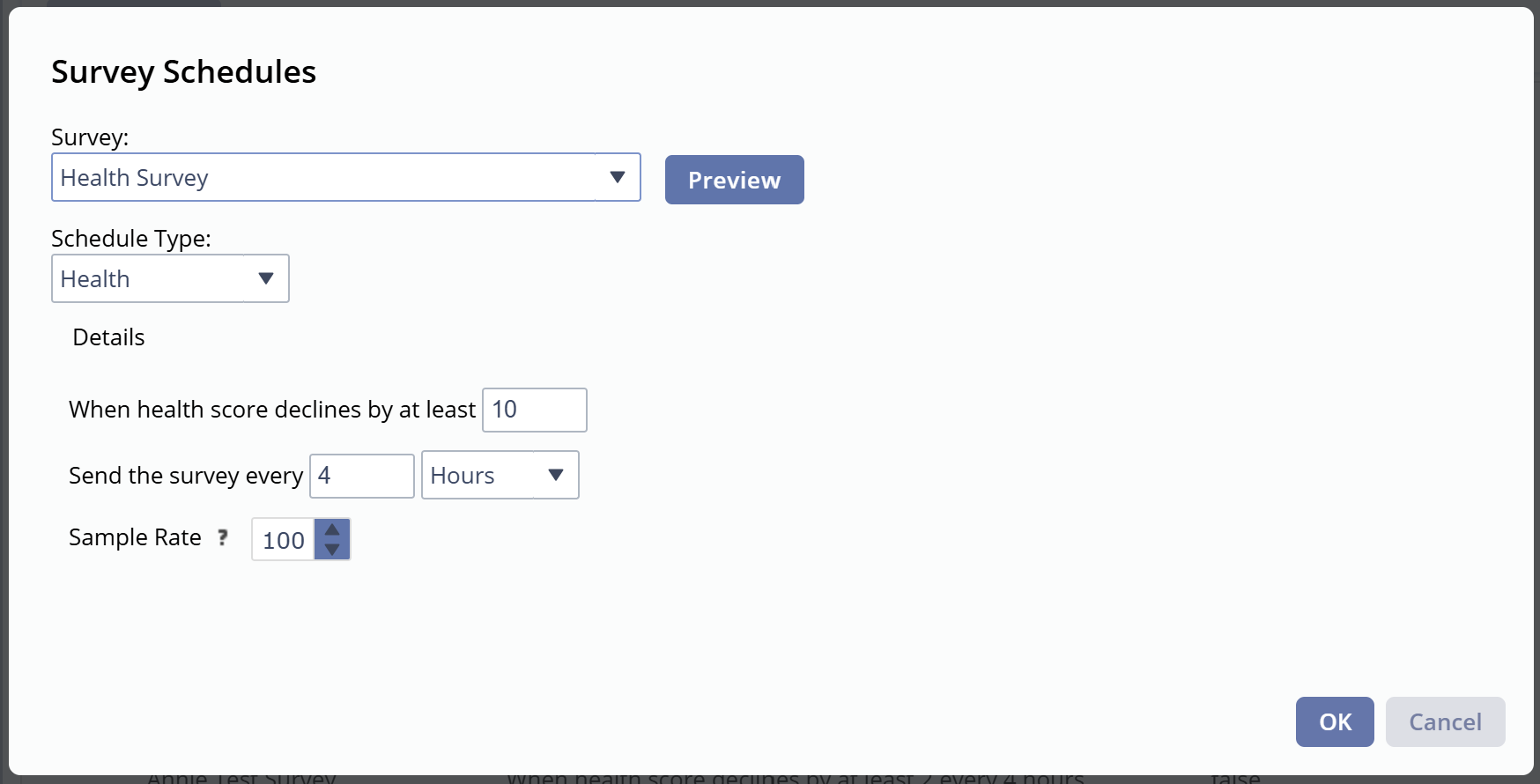The image size is (1540, 784).
Task: Expand the Schedule Type dropdown
Action: pyautogui.click(x=170, y=279)
